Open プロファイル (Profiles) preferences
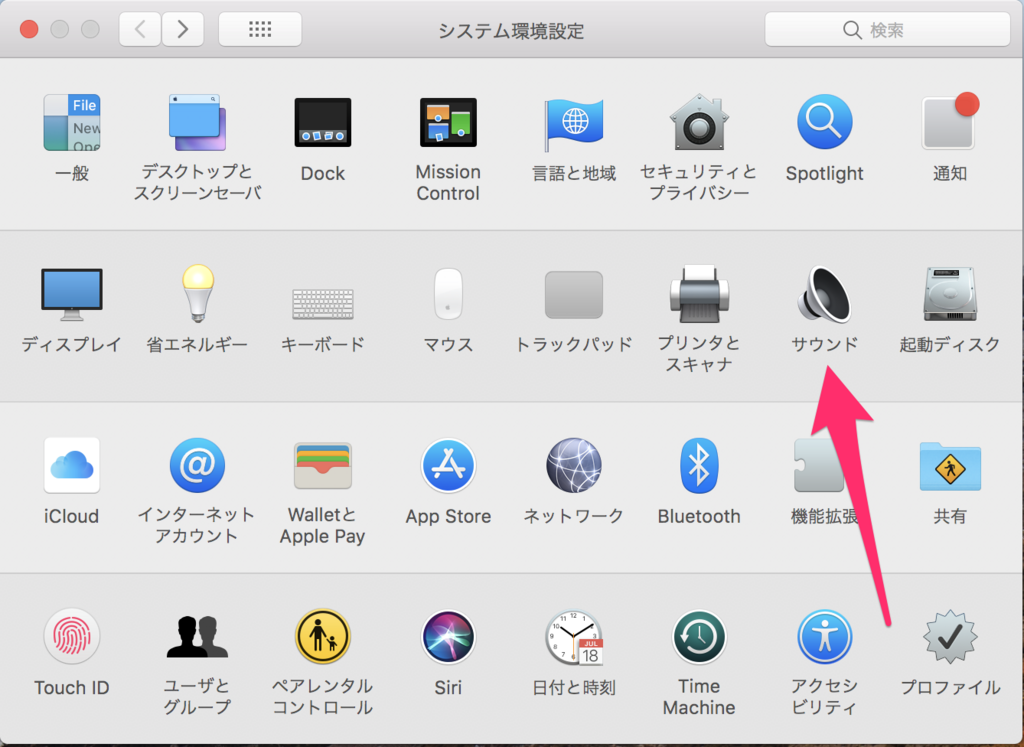This screenshot has height=747, width=1024. click(950, 637)
